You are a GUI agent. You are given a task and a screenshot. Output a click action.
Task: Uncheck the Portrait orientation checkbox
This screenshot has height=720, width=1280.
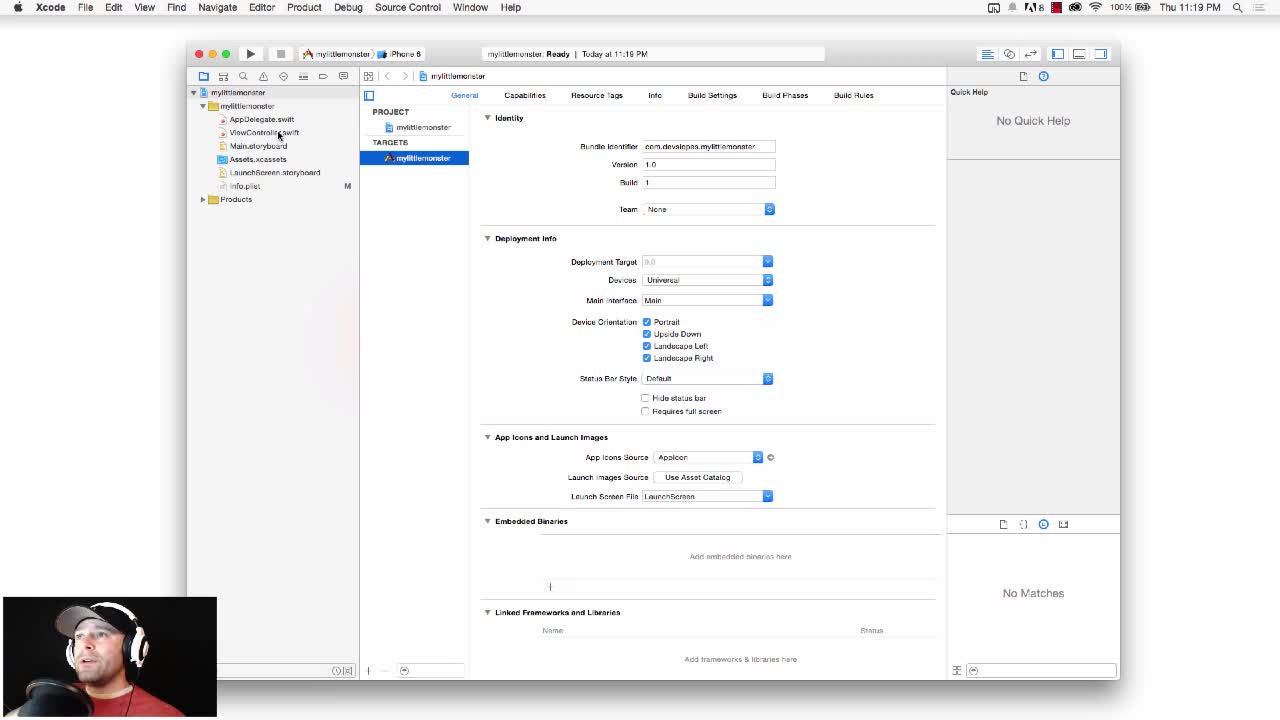[x=647, y=322]
